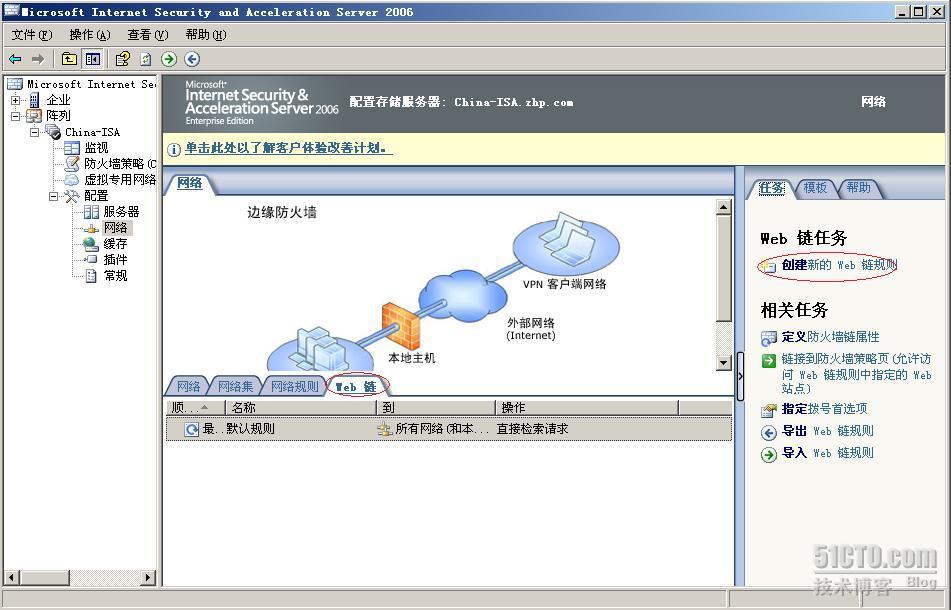Sort rules by 操作 column header
951x610 pixels.
tap(587, 408)
